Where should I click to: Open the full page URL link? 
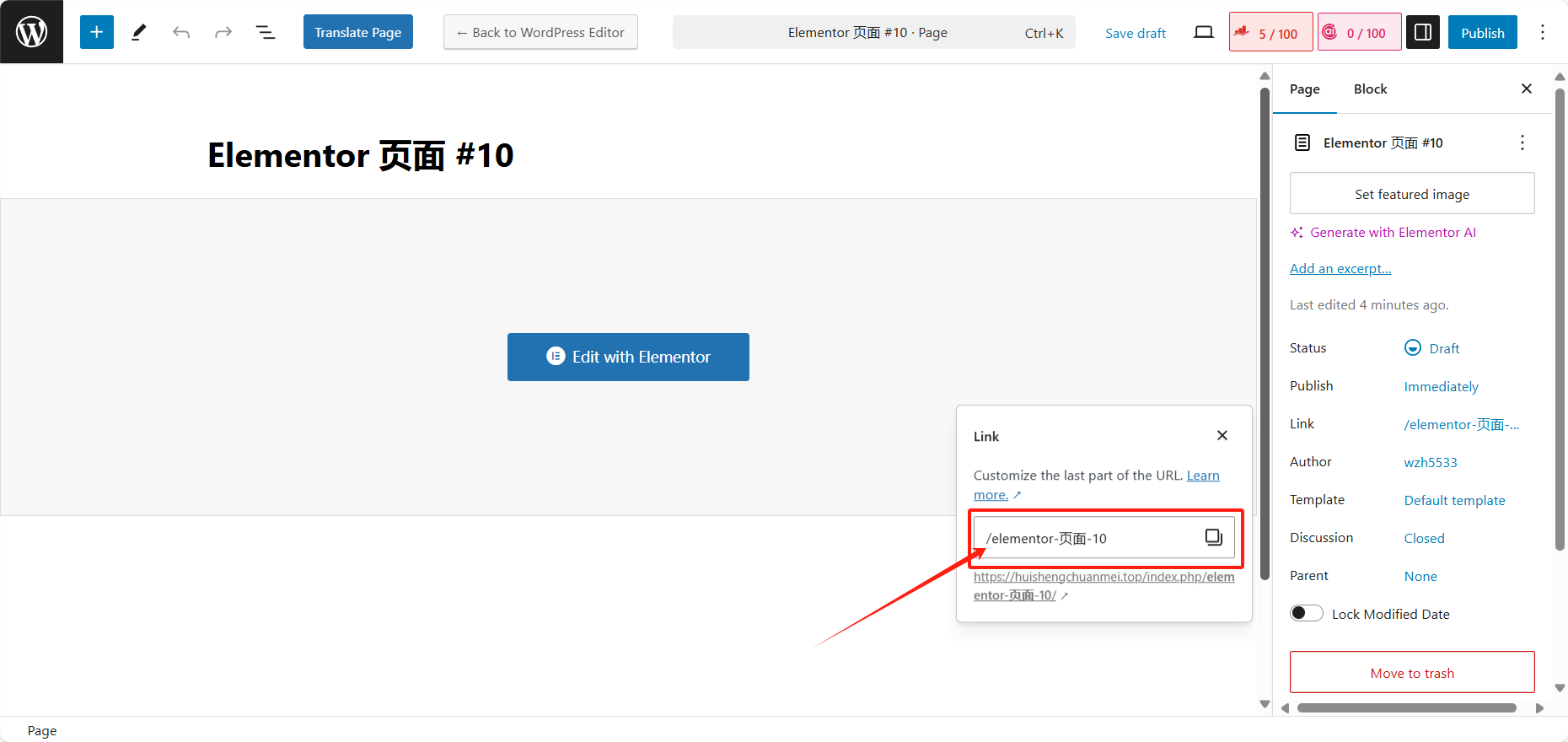tap(1104, 586)
